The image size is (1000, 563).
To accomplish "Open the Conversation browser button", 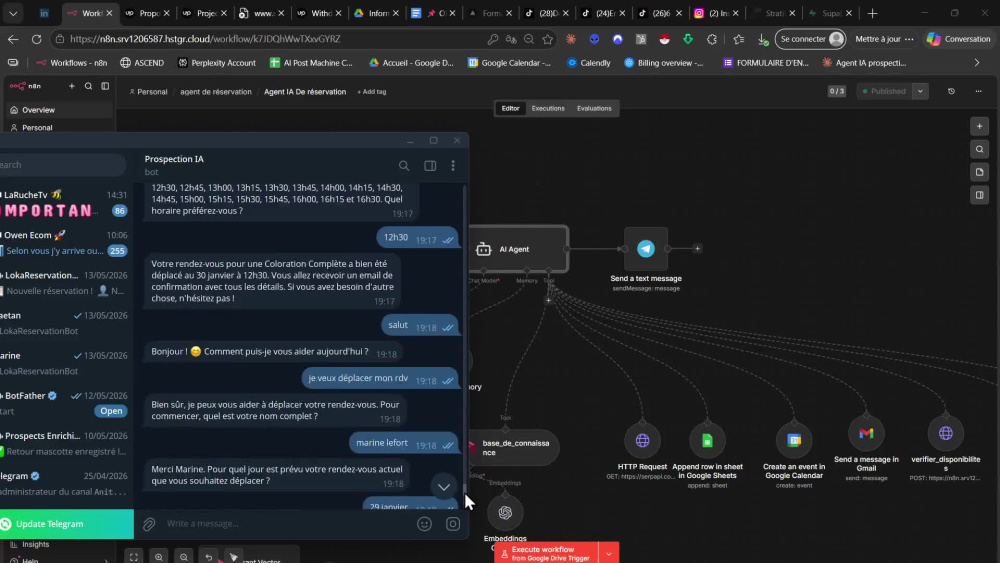I will 959,39.
